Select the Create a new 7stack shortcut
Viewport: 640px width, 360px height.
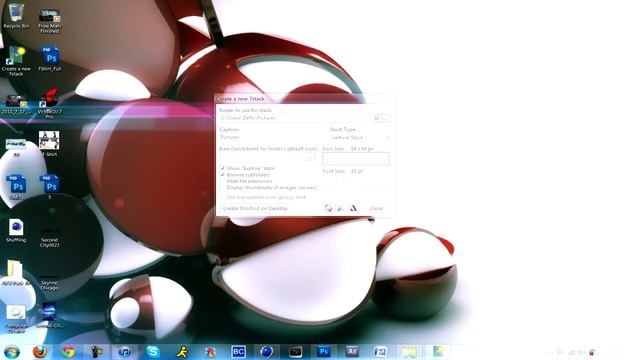click(16, 61)
